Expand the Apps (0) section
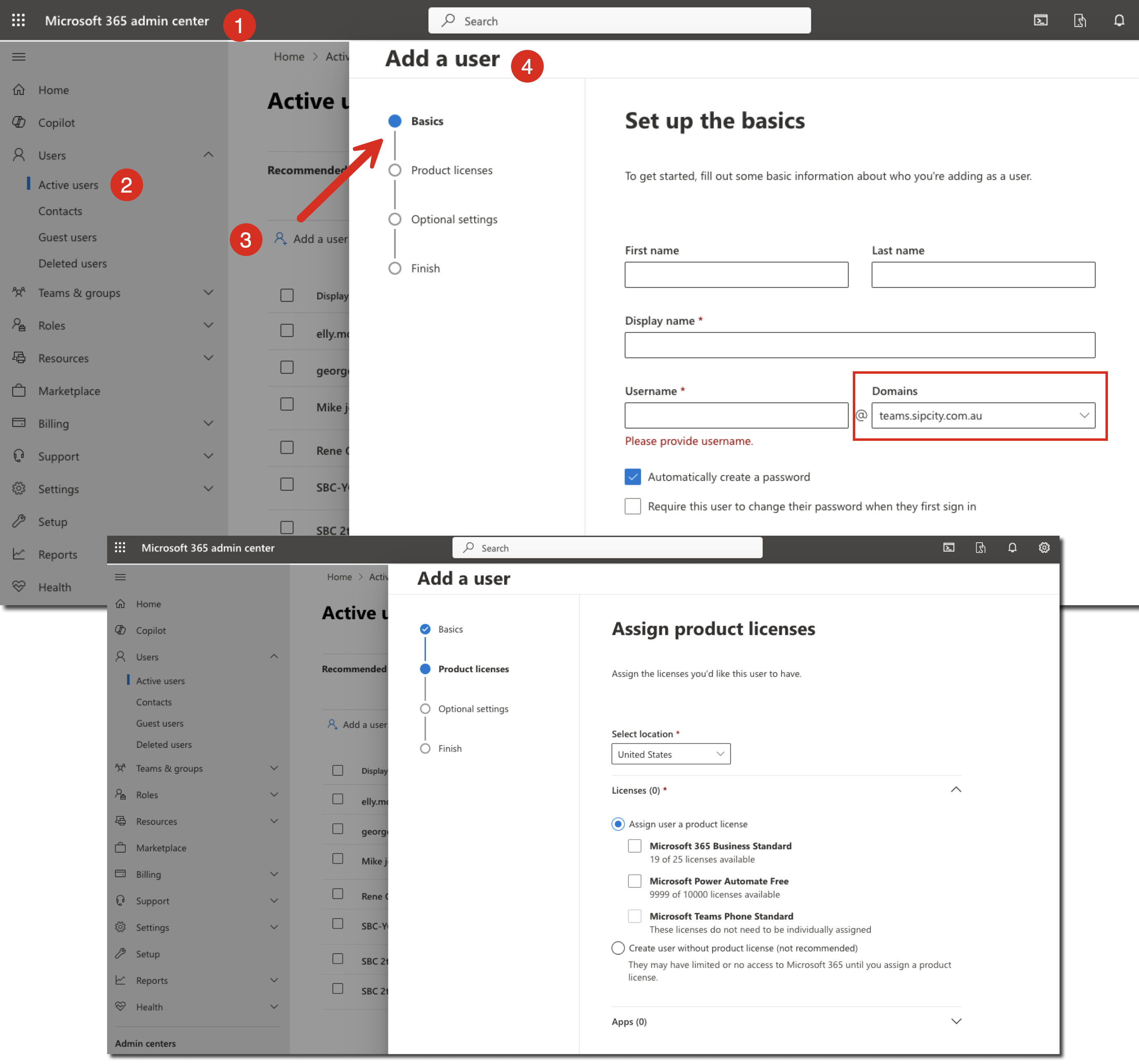The width and height of the screenshot is (1139, 1064). pyautogui.click(x=956, y=1021)
